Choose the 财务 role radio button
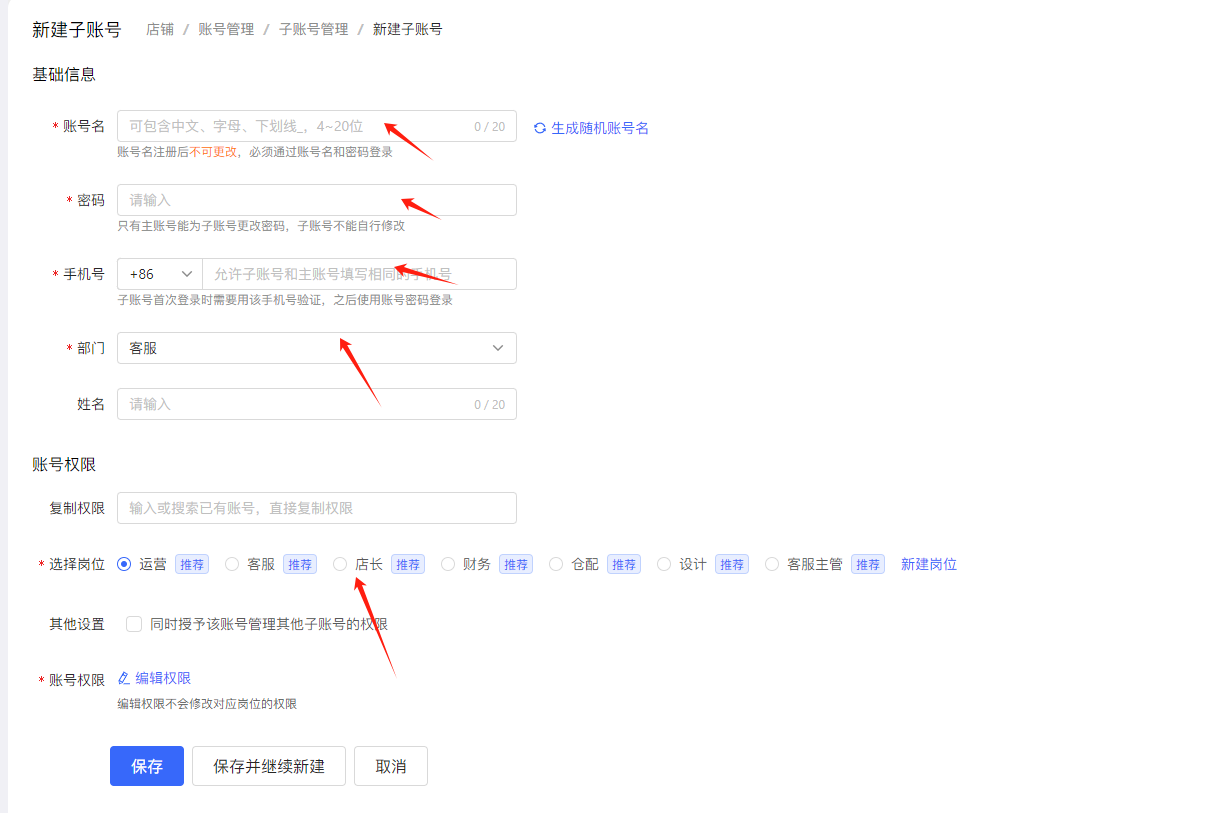 pos(448,564)
